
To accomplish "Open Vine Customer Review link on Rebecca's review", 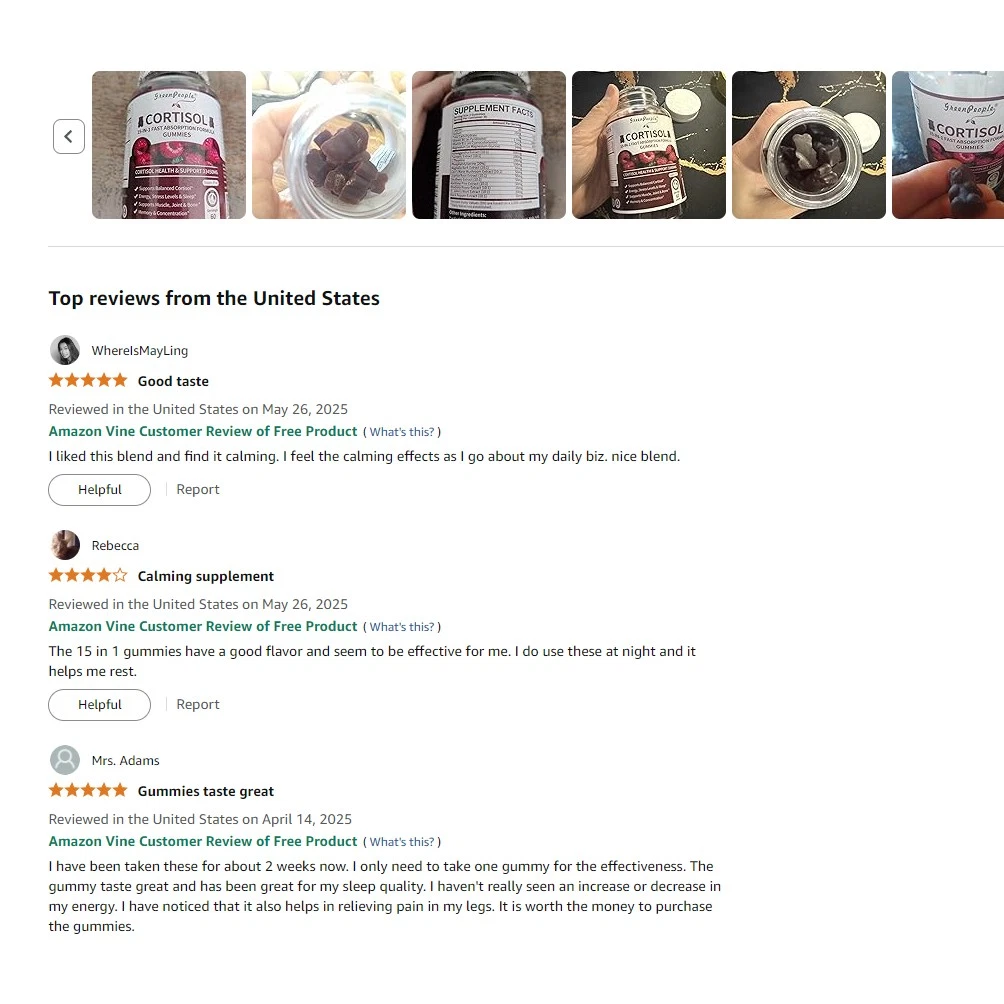I will [x=203, y=626].
